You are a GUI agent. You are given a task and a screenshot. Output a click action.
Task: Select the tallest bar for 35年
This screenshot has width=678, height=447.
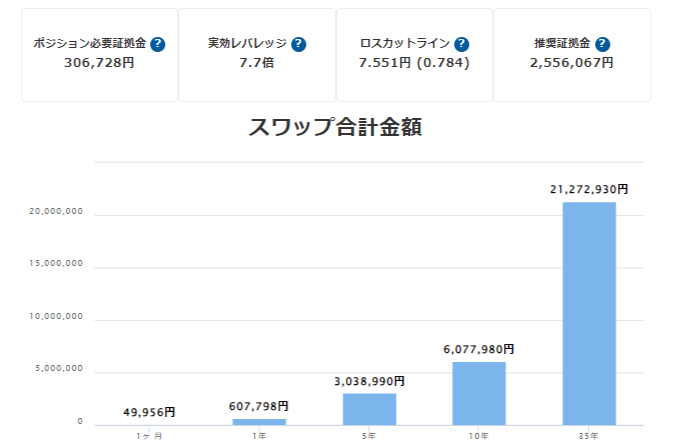589,312
